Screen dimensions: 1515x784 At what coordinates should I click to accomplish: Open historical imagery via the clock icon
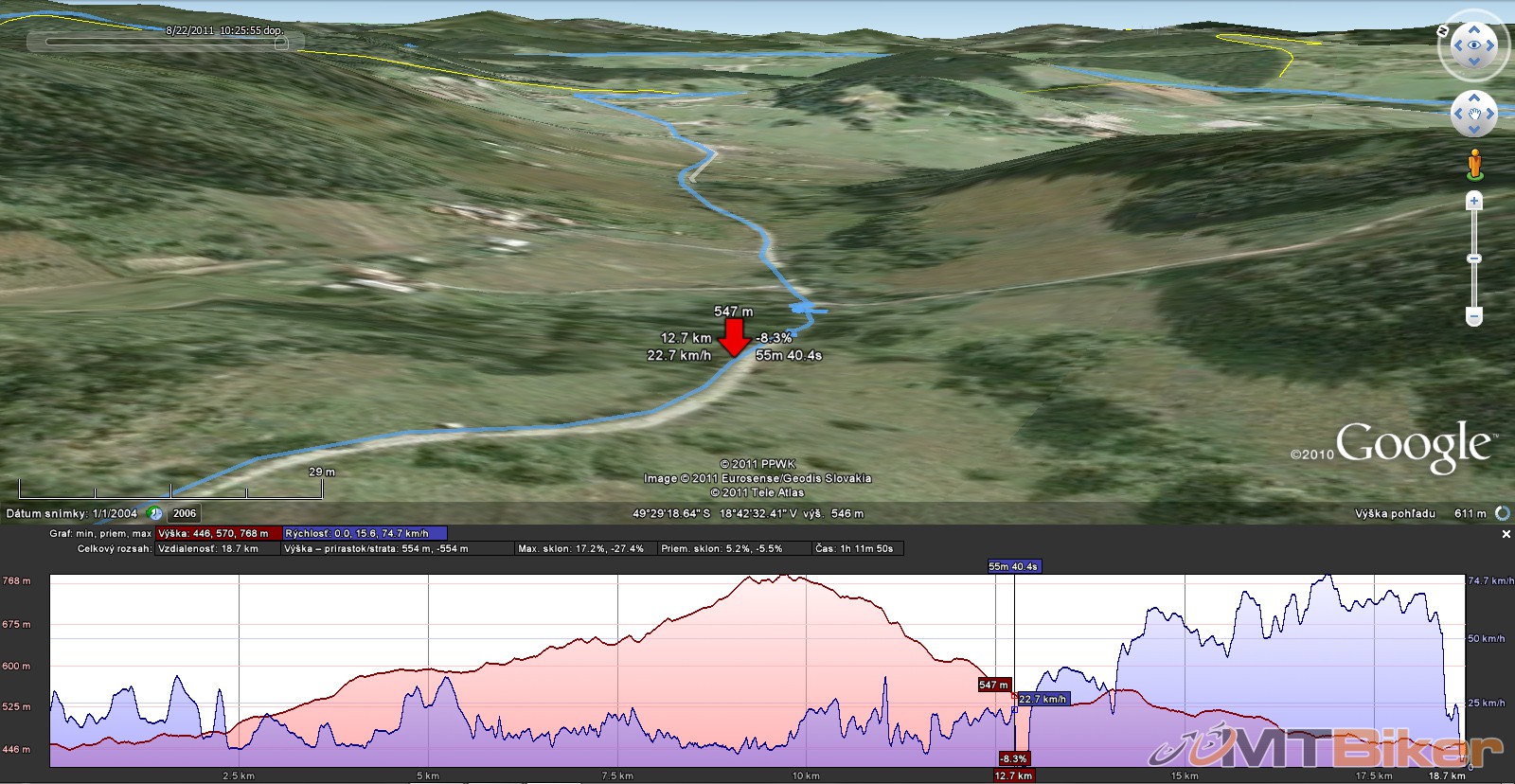tap(155, 514)
